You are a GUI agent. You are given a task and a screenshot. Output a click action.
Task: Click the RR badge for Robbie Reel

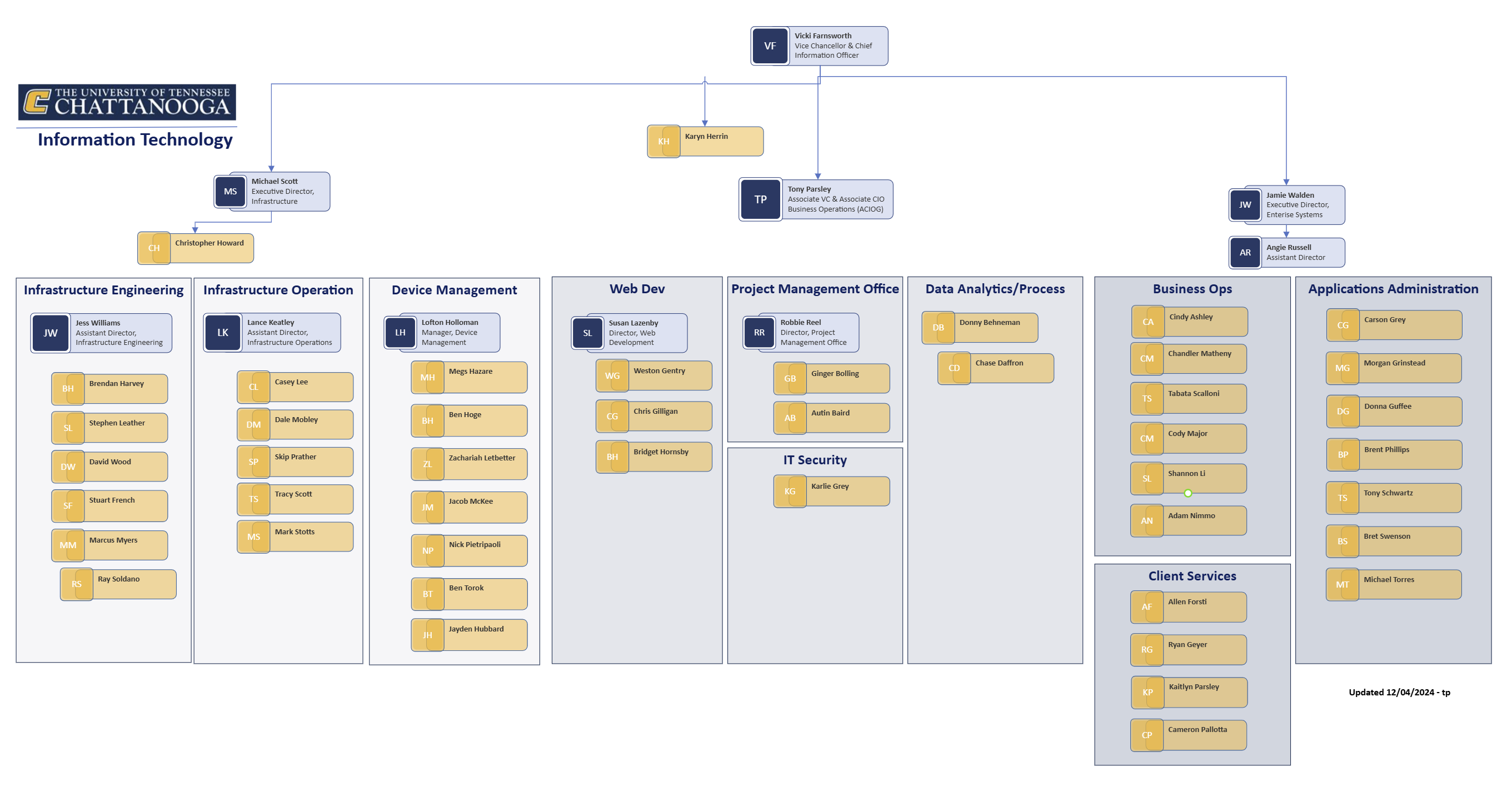click(759, 333)
